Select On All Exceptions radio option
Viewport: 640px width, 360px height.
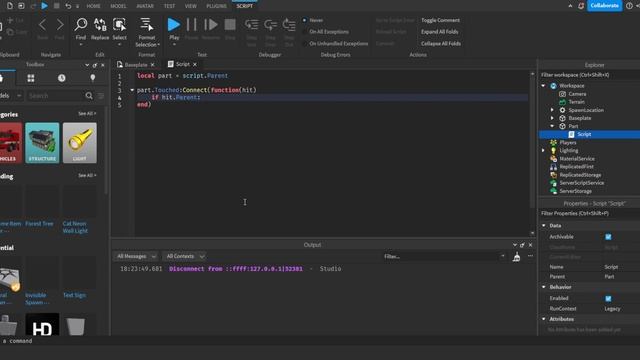[x=304, y=32]
